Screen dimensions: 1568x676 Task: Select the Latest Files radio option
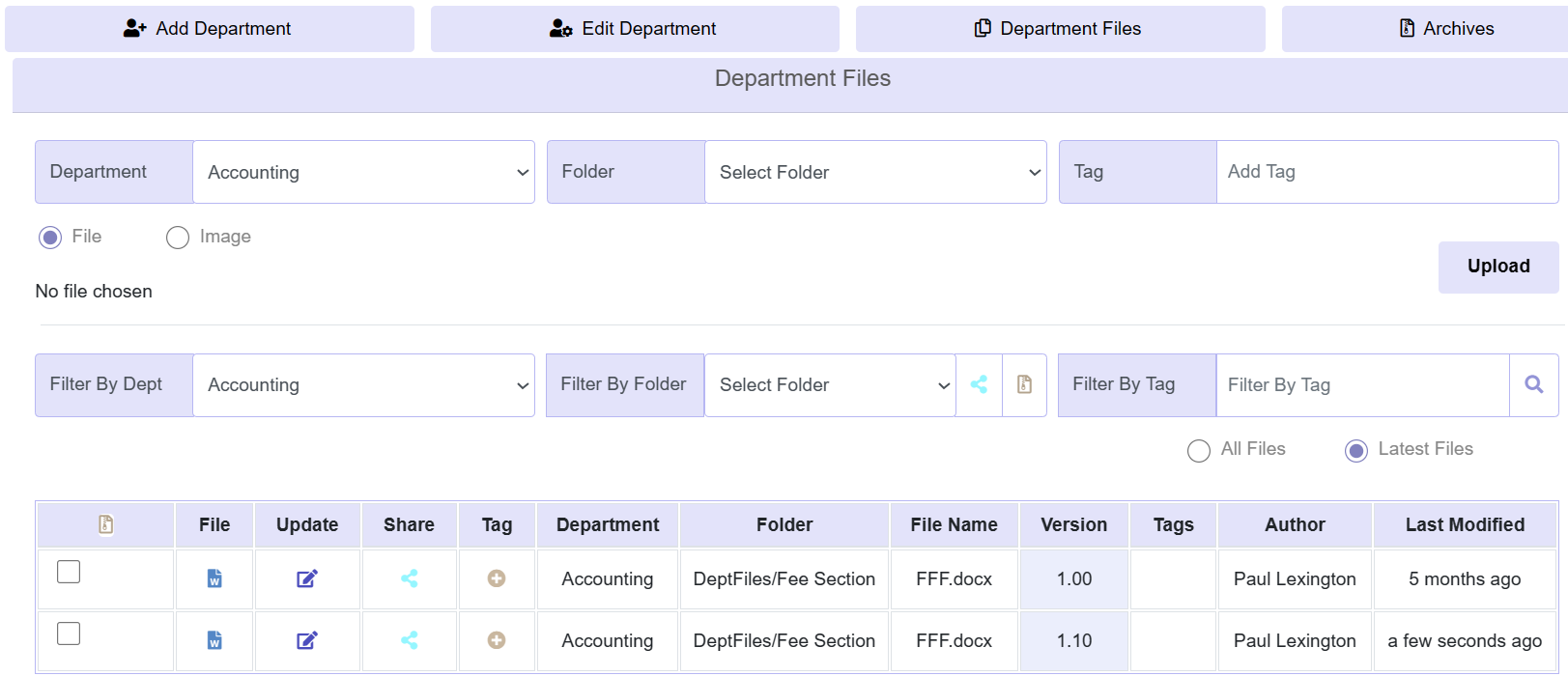1356,451
